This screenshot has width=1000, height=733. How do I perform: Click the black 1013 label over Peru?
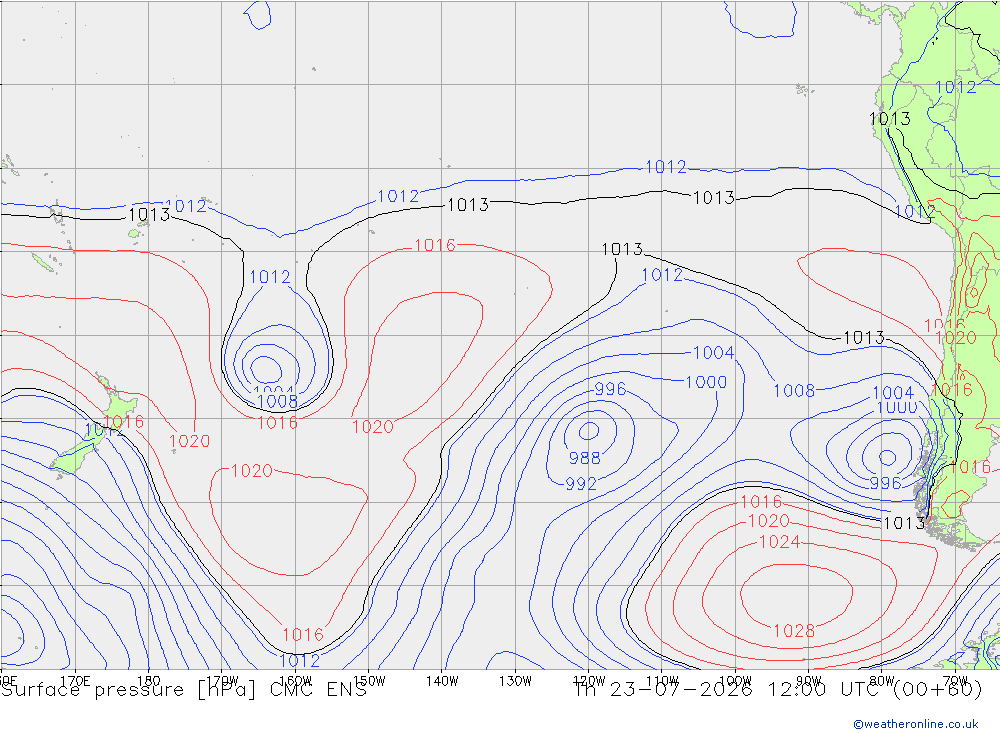pyautogui.click(x=890, y=119)
